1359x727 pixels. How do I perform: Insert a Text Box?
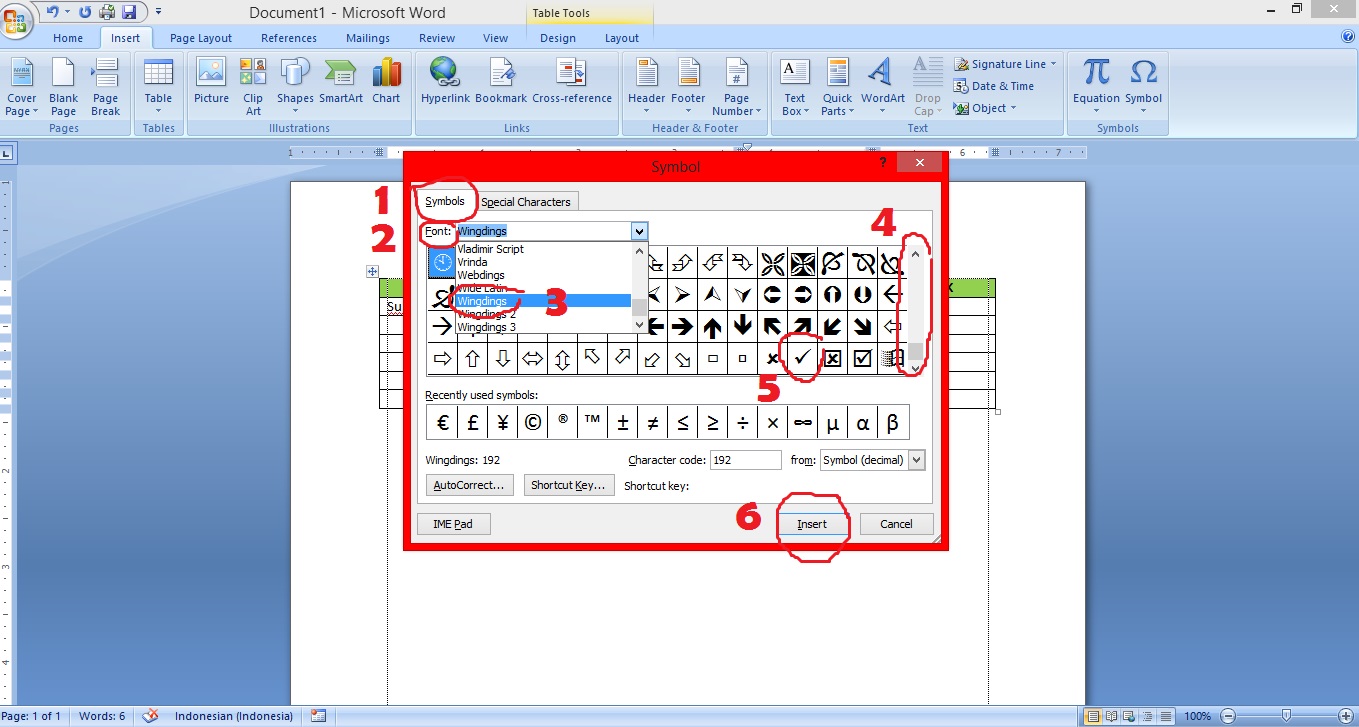click(x=794, y=87)
